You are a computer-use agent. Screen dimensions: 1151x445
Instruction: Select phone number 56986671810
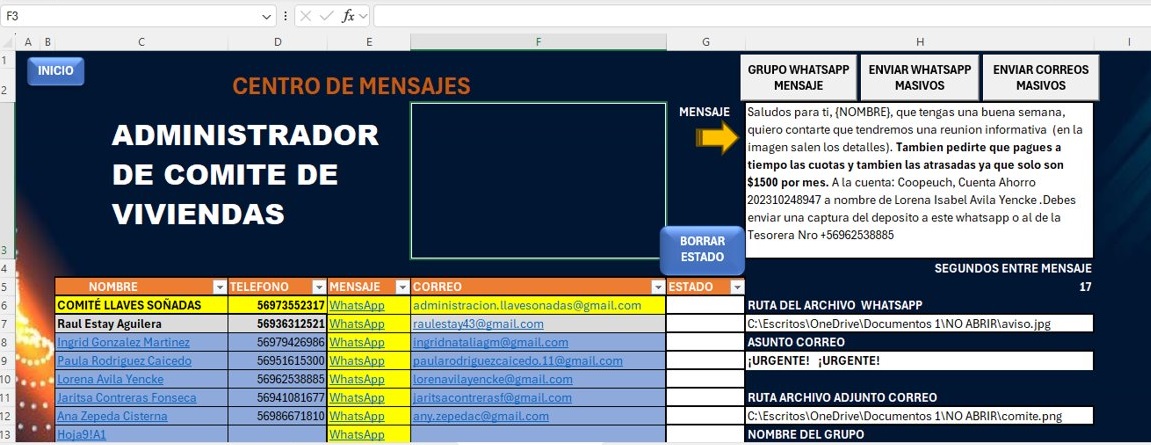coord(277,416)
